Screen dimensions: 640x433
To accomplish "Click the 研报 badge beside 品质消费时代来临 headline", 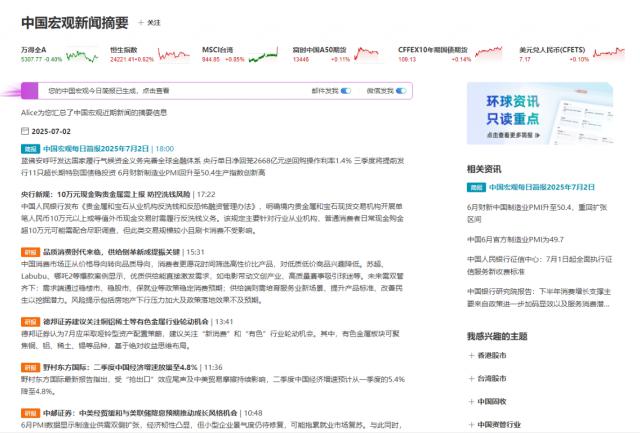I will (x=30, y=252).
